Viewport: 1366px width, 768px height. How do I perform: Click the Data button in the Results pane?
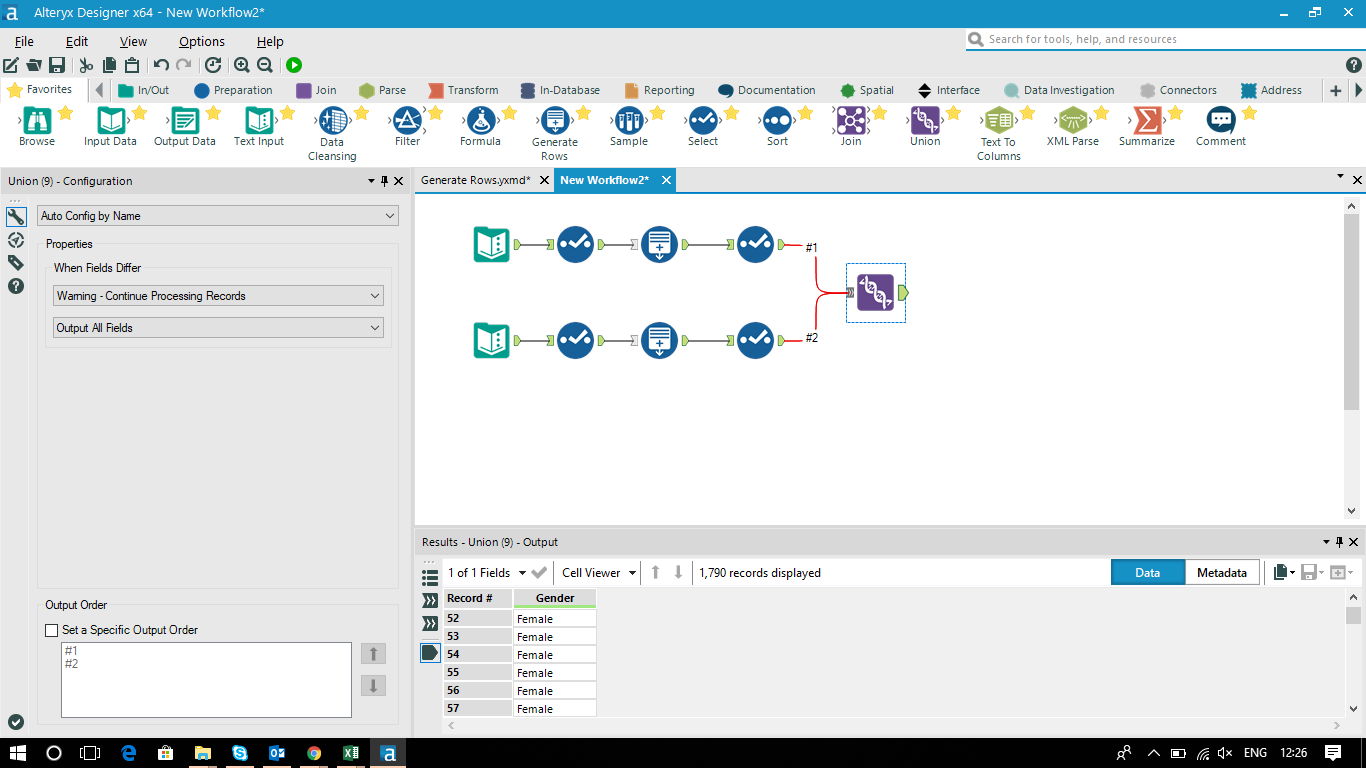[x=1148, y=572]
